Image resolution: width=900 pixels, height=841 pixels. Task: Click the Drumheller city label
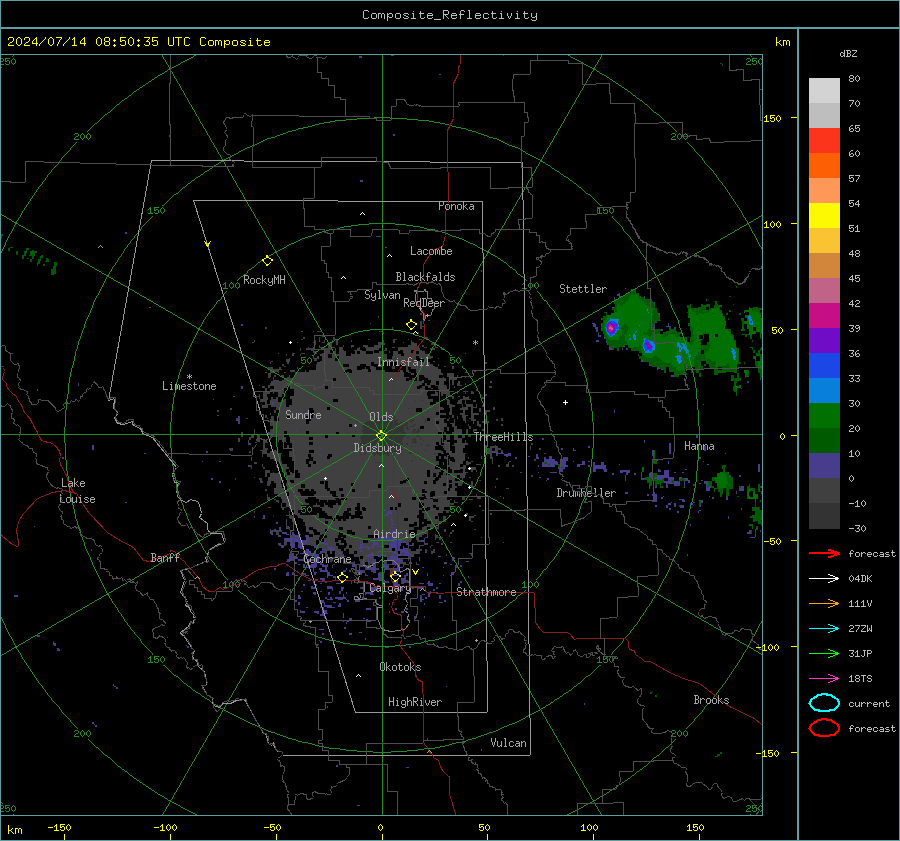[586, 493]
